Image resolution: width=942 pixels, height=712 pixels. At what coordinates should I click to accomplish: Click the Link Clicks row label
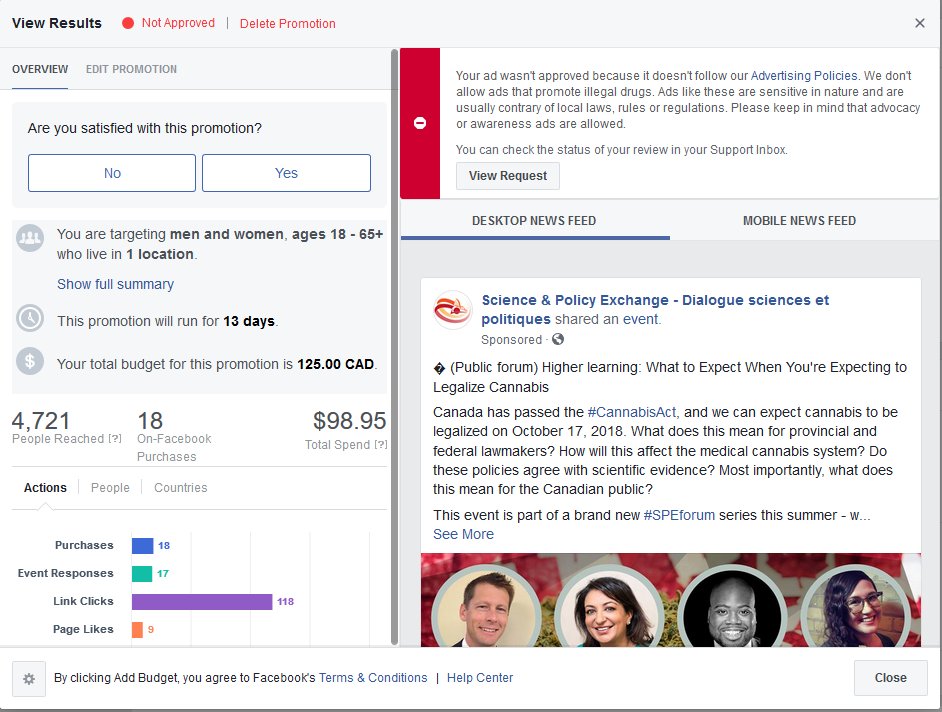click(83, 601)
